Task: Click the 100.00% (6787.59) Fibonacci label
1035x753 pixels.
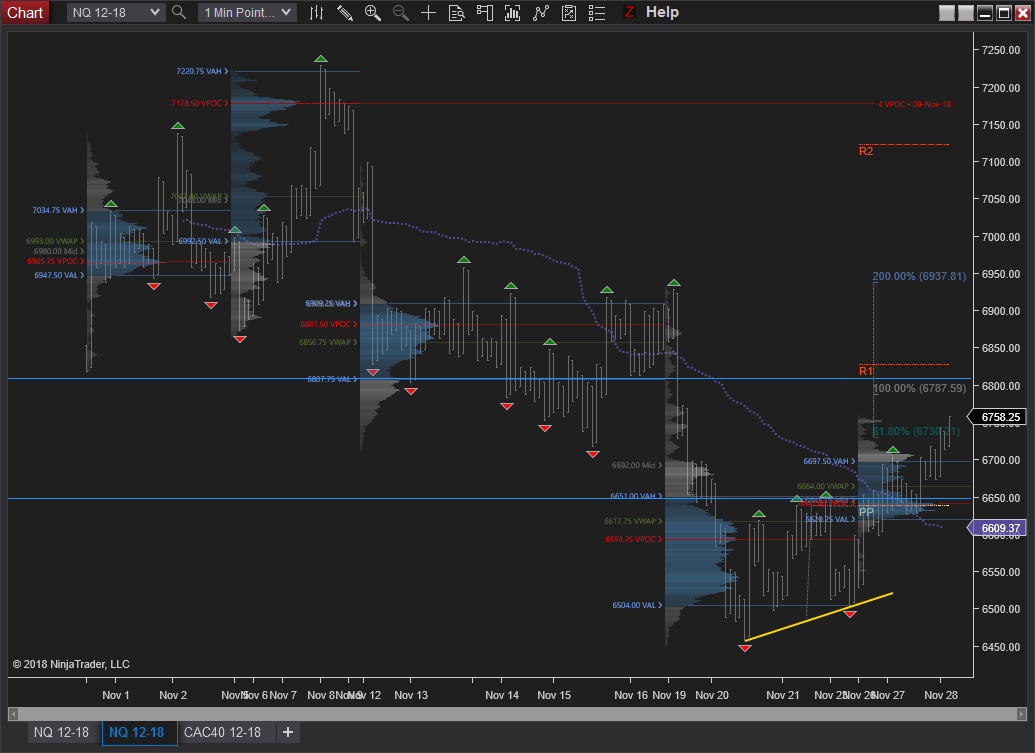Action: coord(919,388)
